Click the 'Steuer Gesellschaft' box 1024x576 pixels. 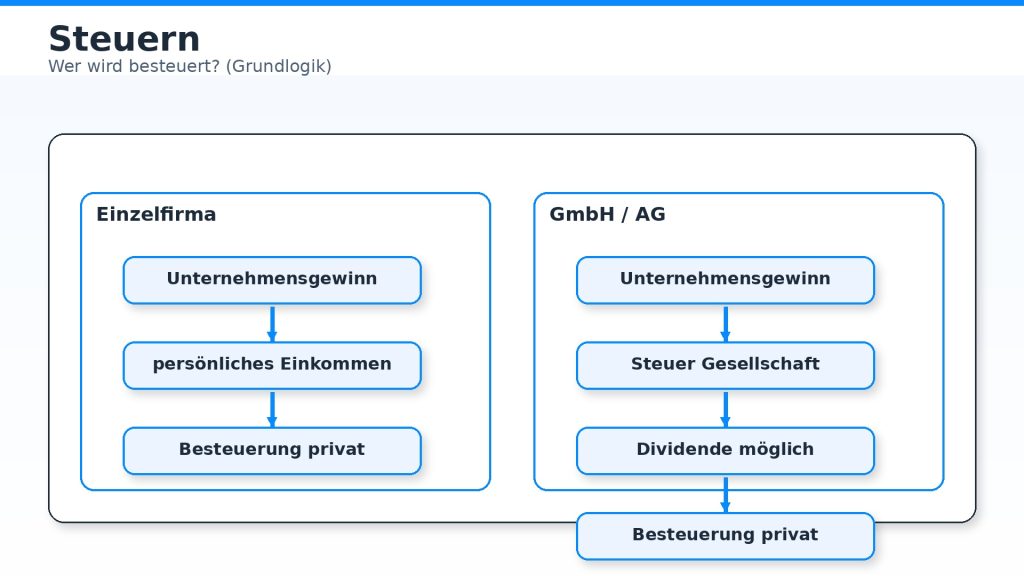pos(725,365)
